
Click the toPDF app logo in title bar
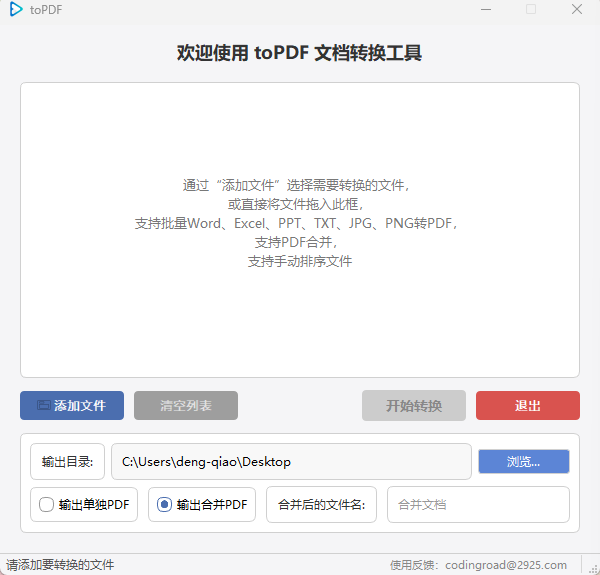[x=16, y=10]
